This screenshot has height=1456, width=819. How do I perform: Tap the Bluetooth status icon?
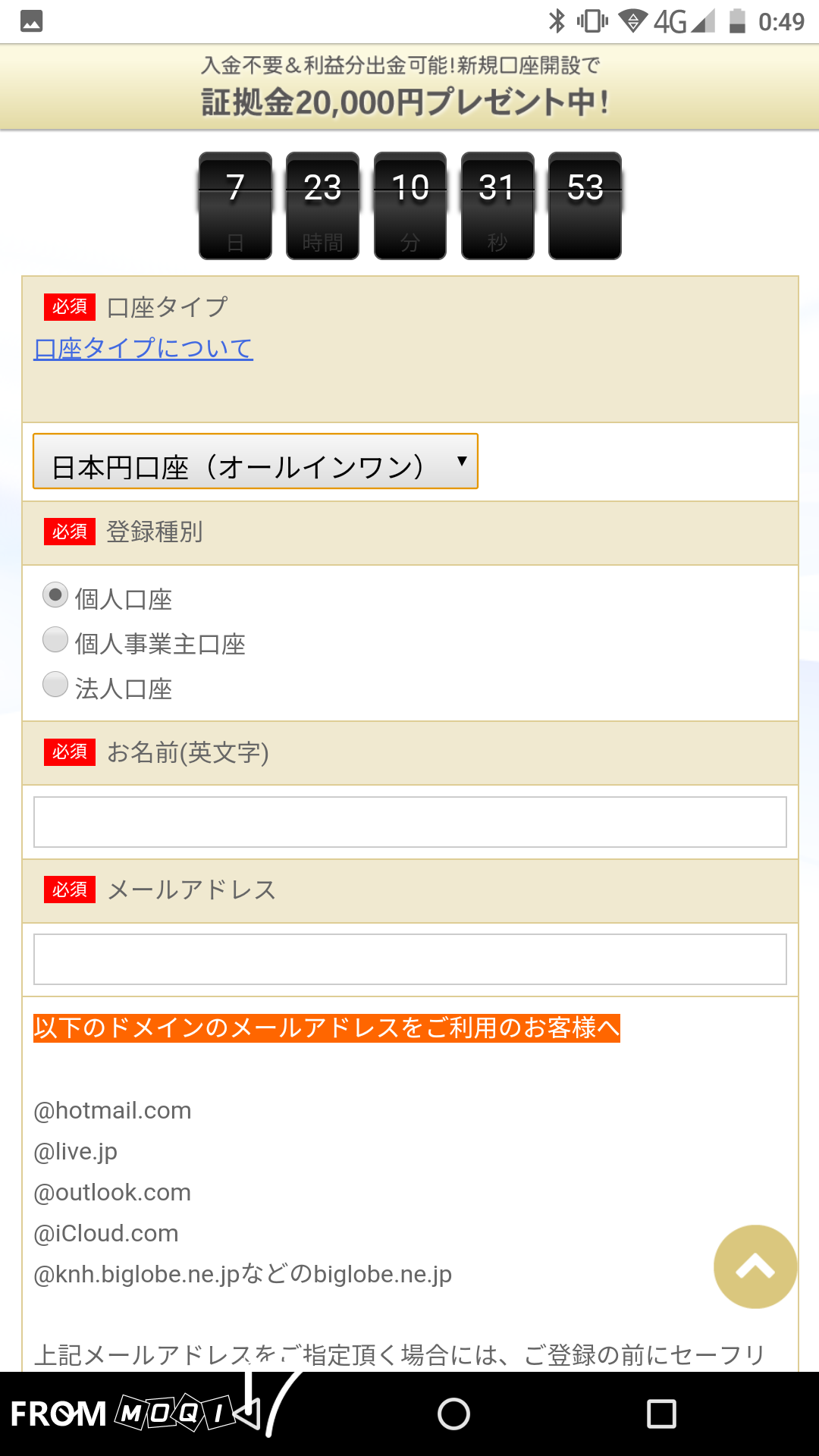point(557,21)
